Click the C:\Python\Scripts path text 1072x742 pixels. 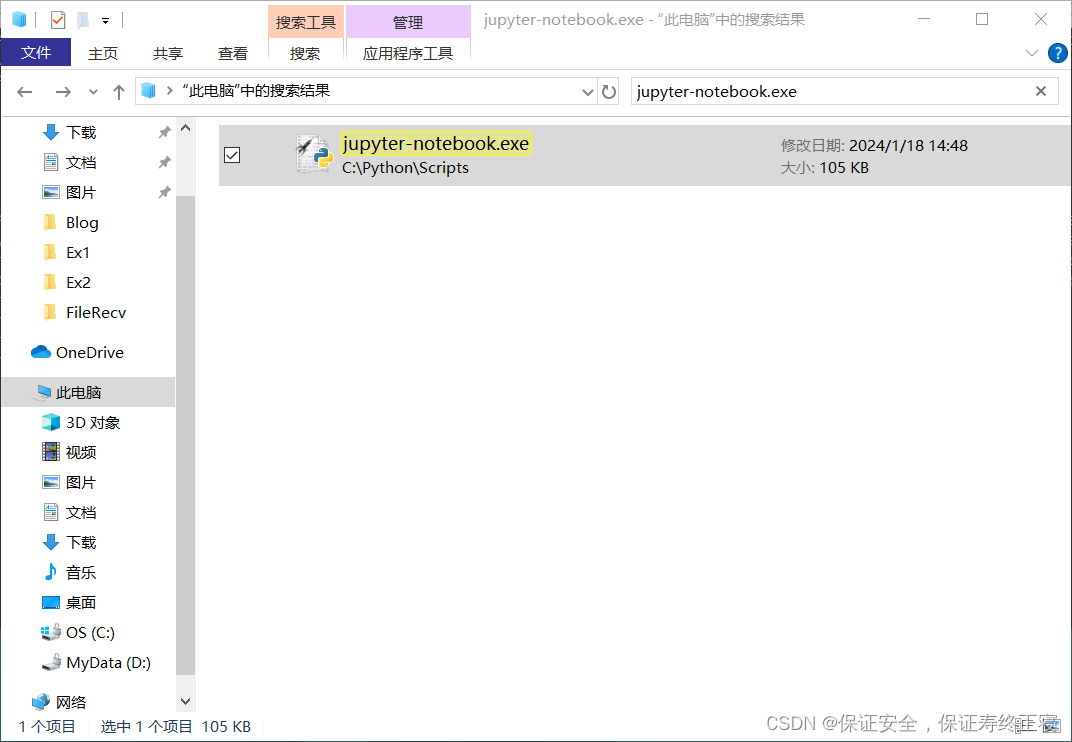tap(405, 168)
